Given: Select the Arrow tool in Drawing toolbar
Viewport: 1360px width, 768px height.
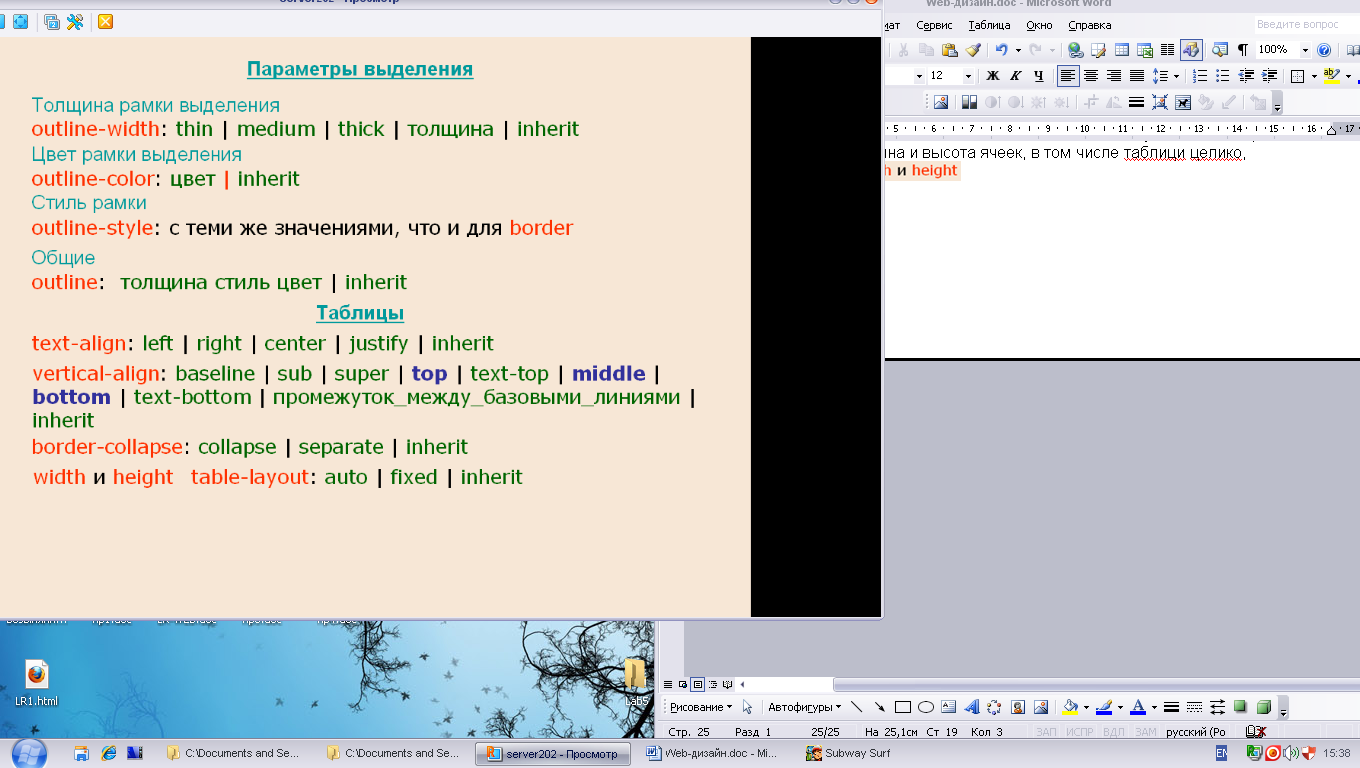Looking at the screenshot, I should coord(880,707).
